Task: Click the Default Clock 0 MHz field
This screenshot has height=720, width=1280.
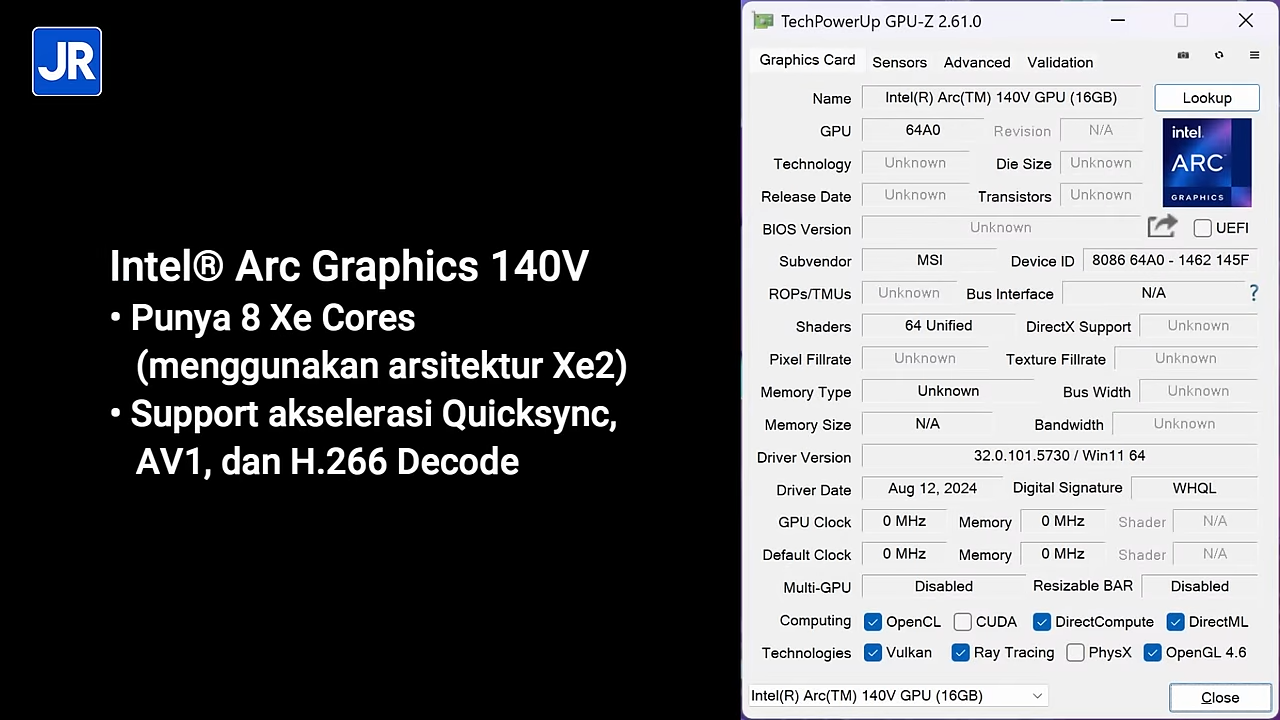Action: click(x=904, y=554)
